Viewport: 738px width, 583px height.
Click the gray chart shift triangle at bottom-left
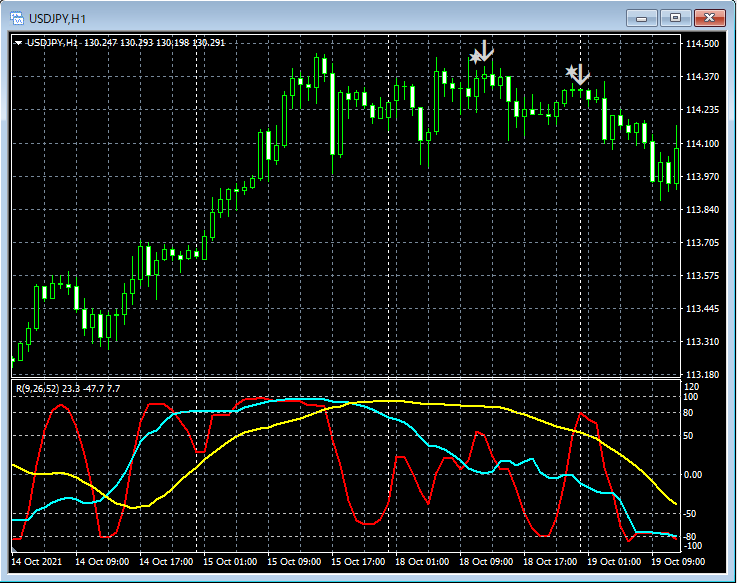(15, 549)
